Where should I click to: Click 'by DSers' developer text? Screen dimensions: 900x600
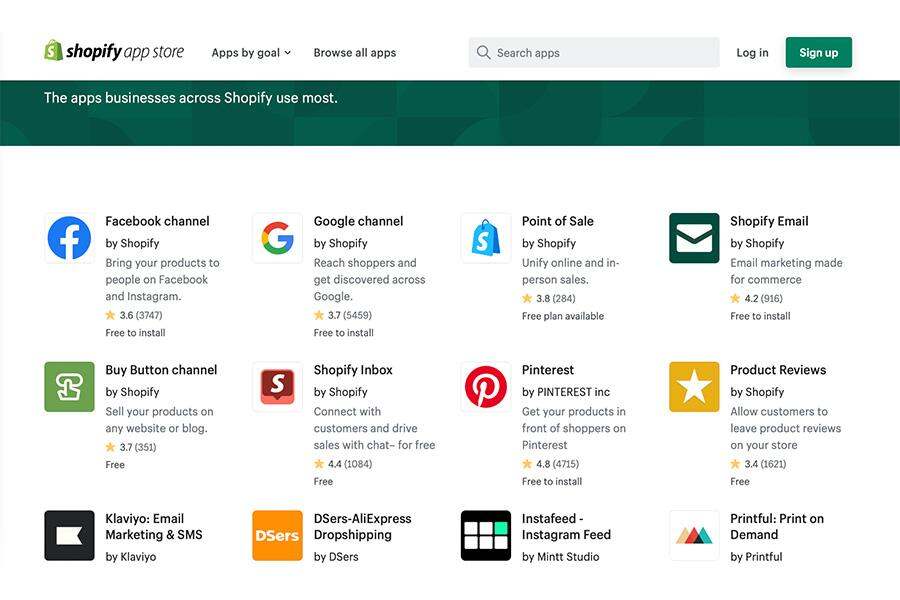[336, 556]
